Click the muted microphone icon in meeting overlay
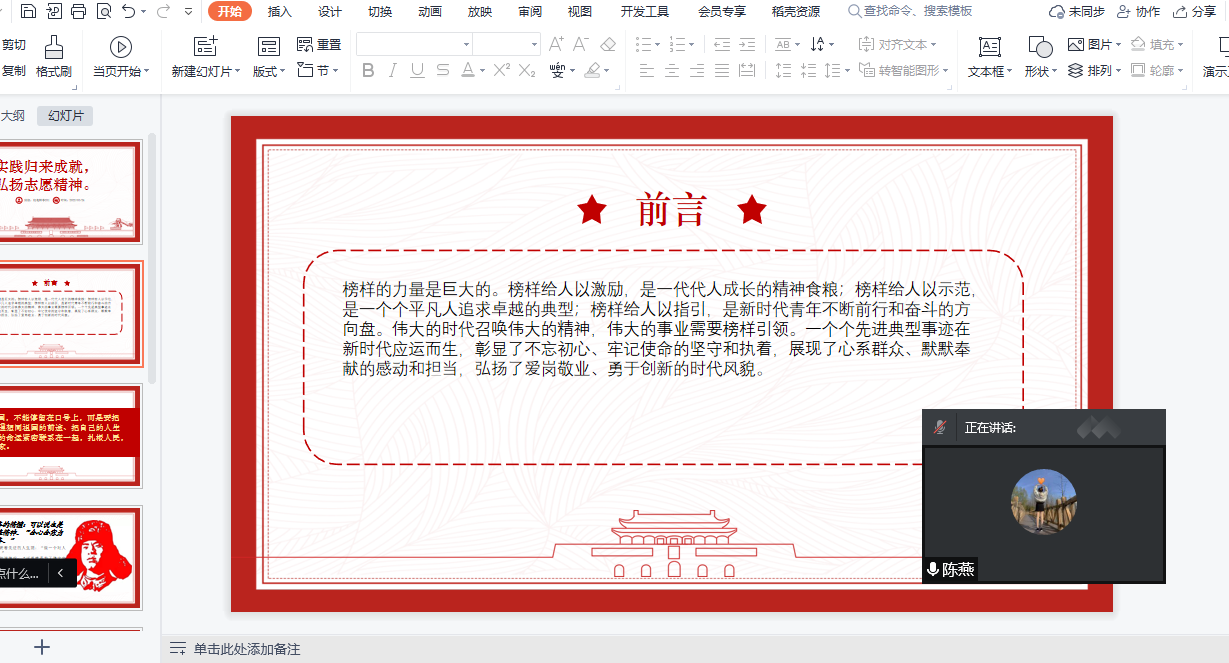Viewport: 1229px width, 663px height. point(940,427)
